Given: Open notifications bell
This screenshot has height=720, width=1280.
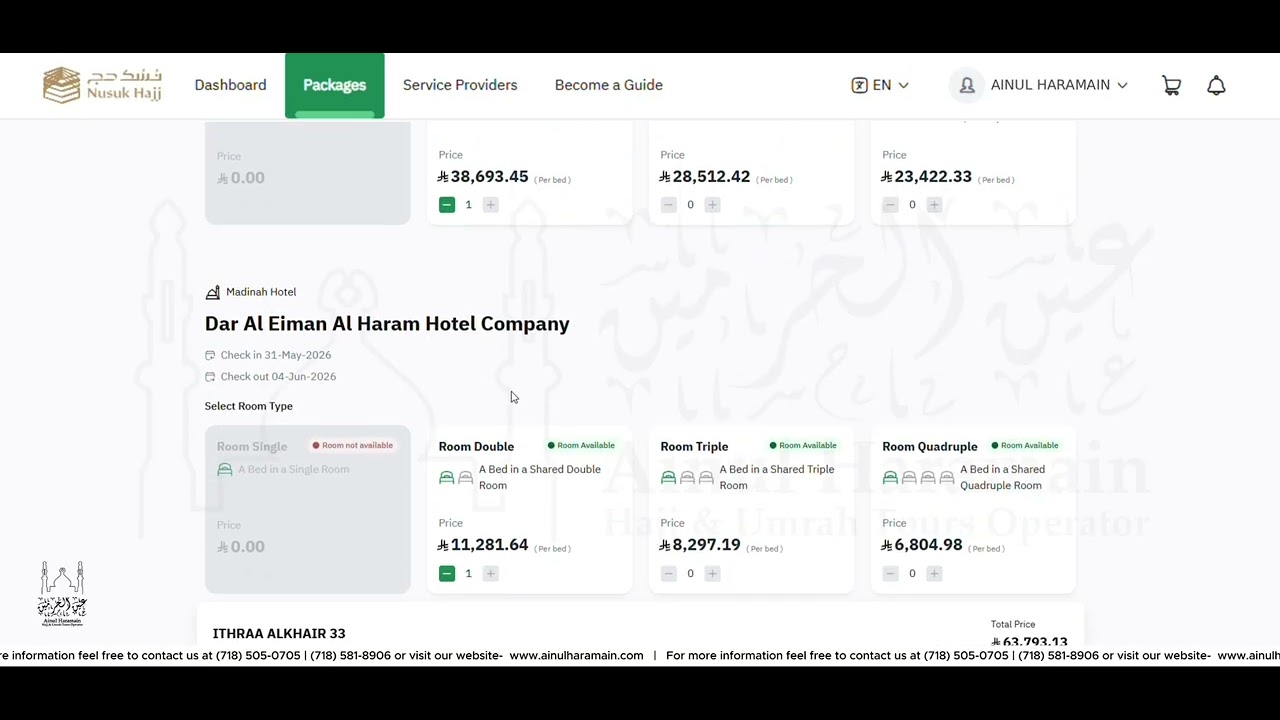Looking at the screenshot, I should coord(1216,85).
